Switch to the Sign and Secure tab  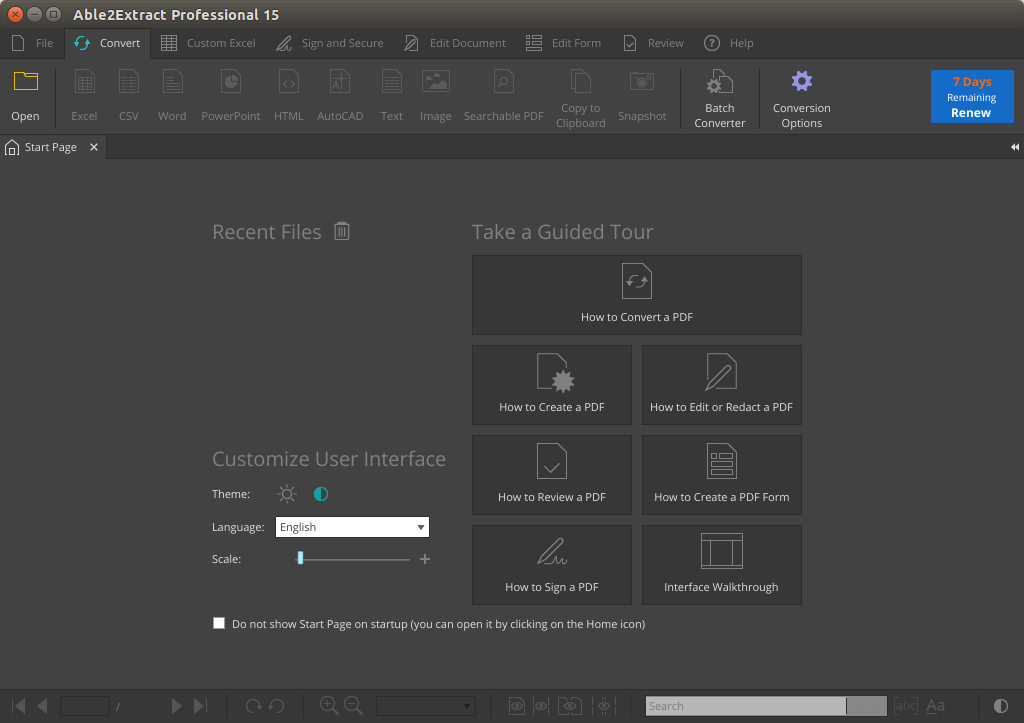click(330, 43)
